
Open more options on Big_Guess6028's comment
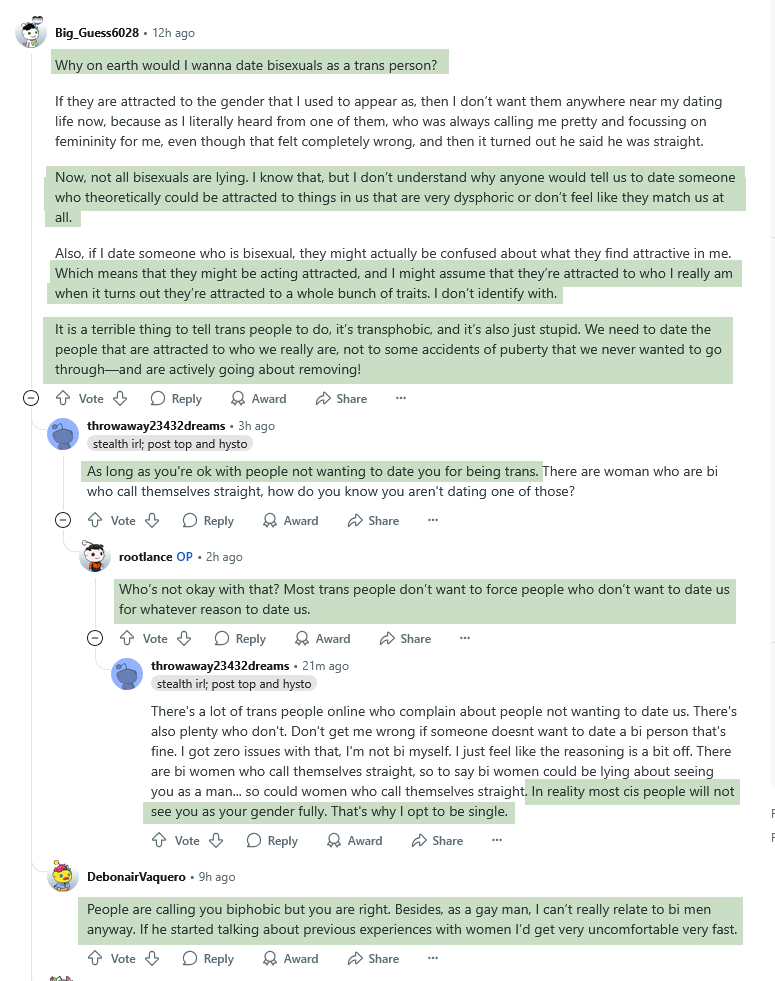(x=401, y=398)
